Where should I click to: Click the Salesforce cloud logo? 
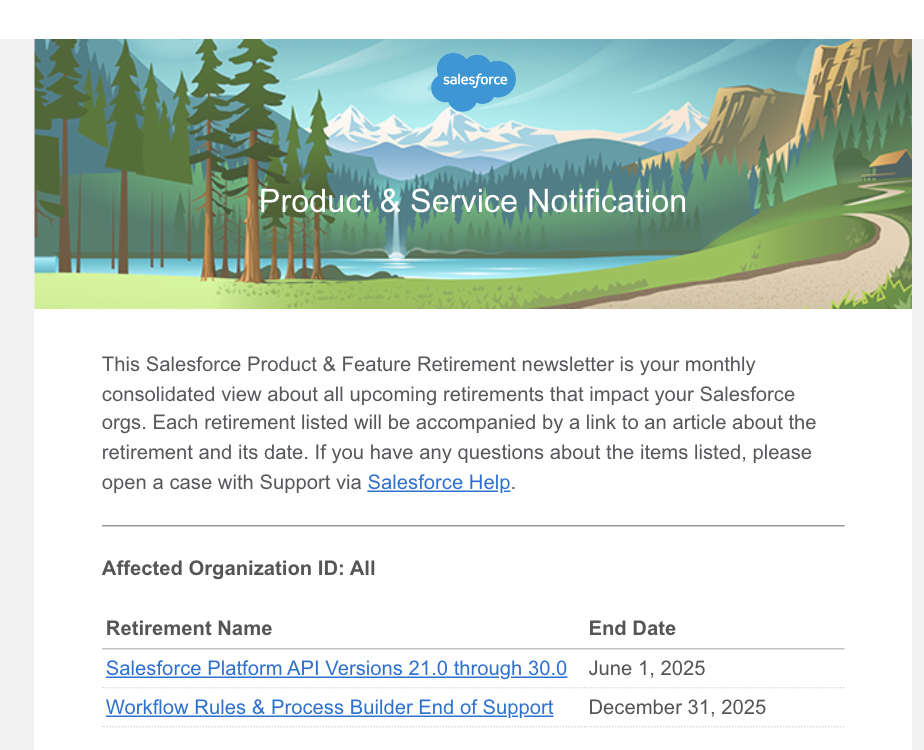[x=474, y=80]
